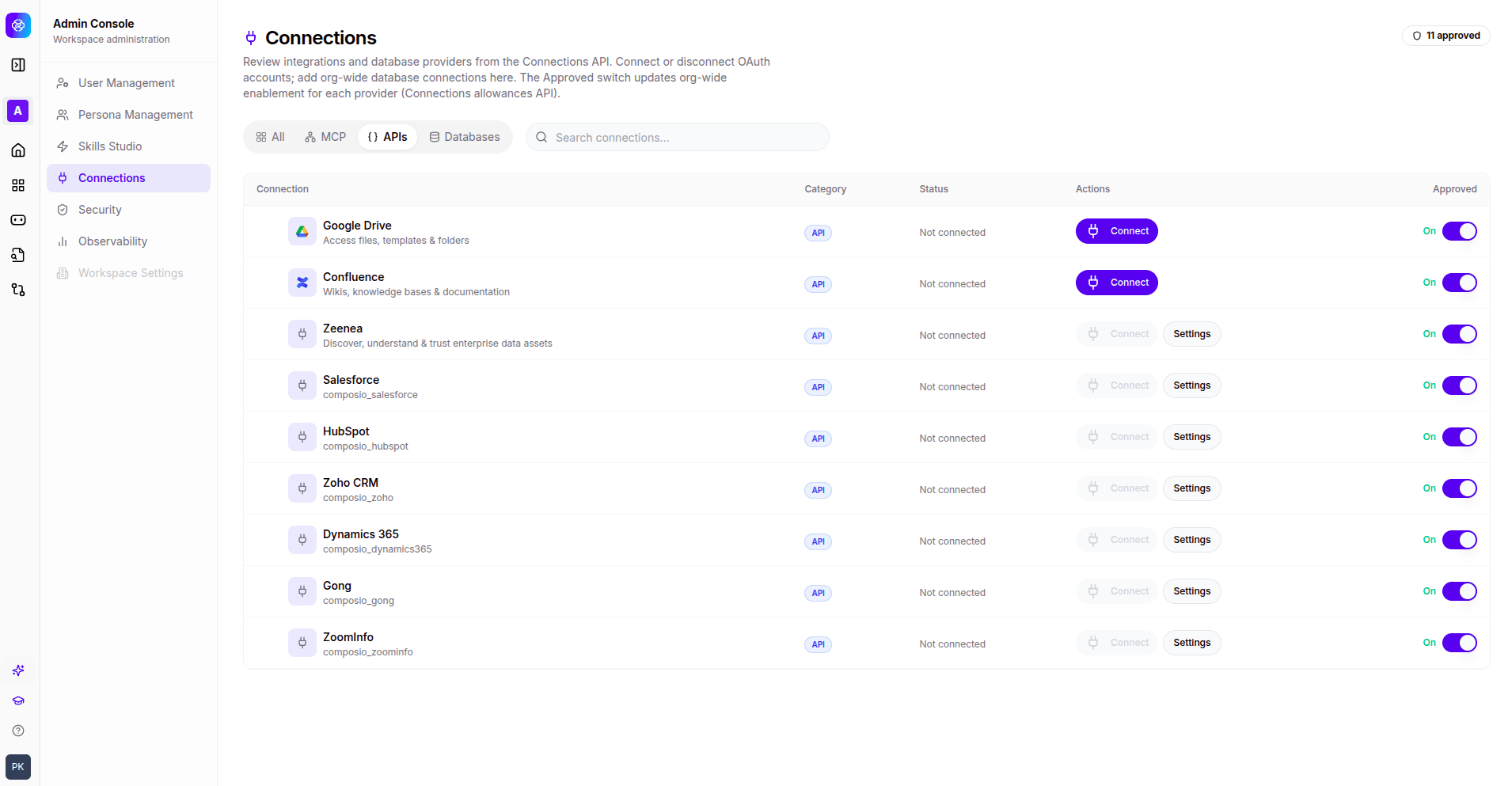Click the Approved column header
This screenshot has width=1512, height=786.
tap(1455, 189)
